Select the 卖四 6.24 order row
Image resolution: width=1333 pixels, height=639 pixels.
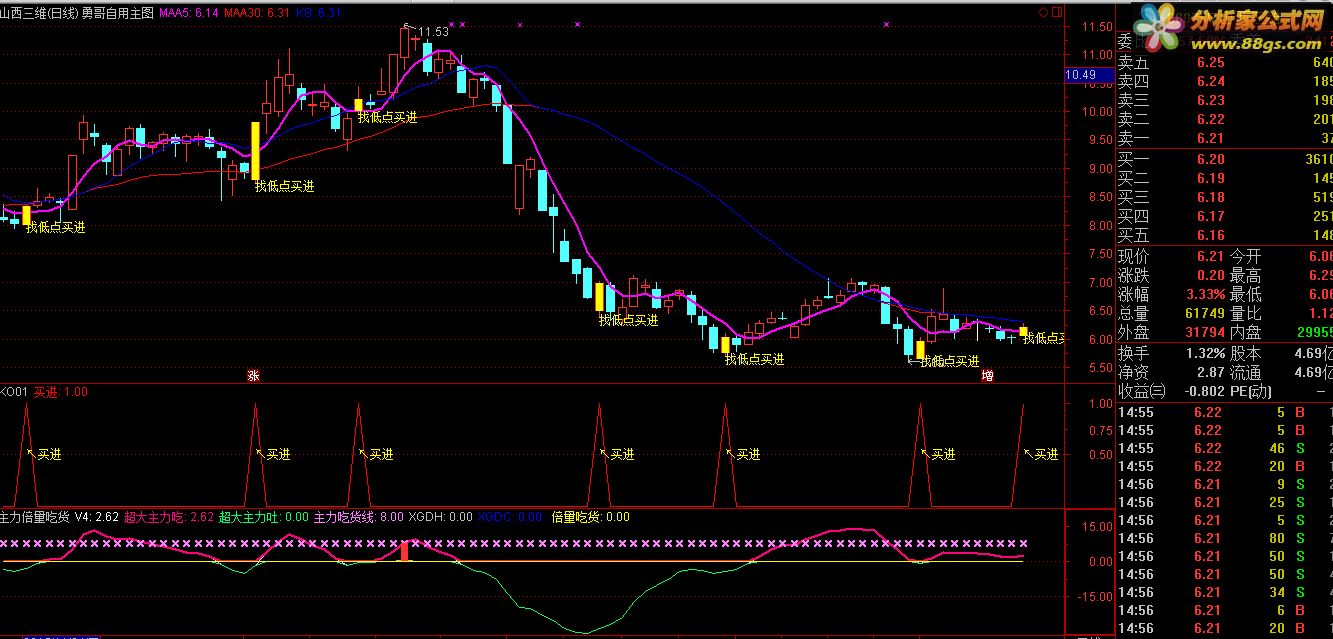point(1224,81)
